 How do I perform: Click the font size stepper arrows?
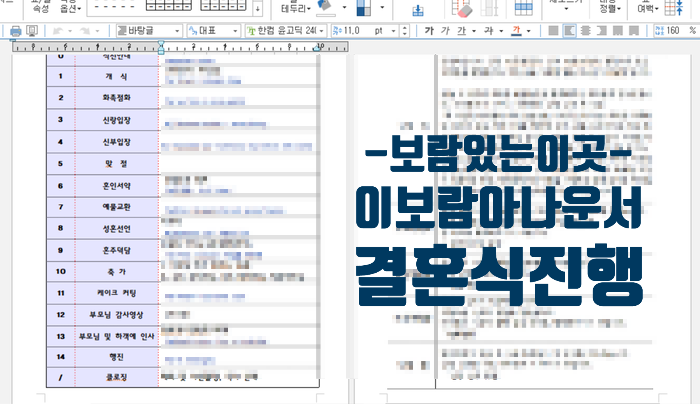(404, 31)
